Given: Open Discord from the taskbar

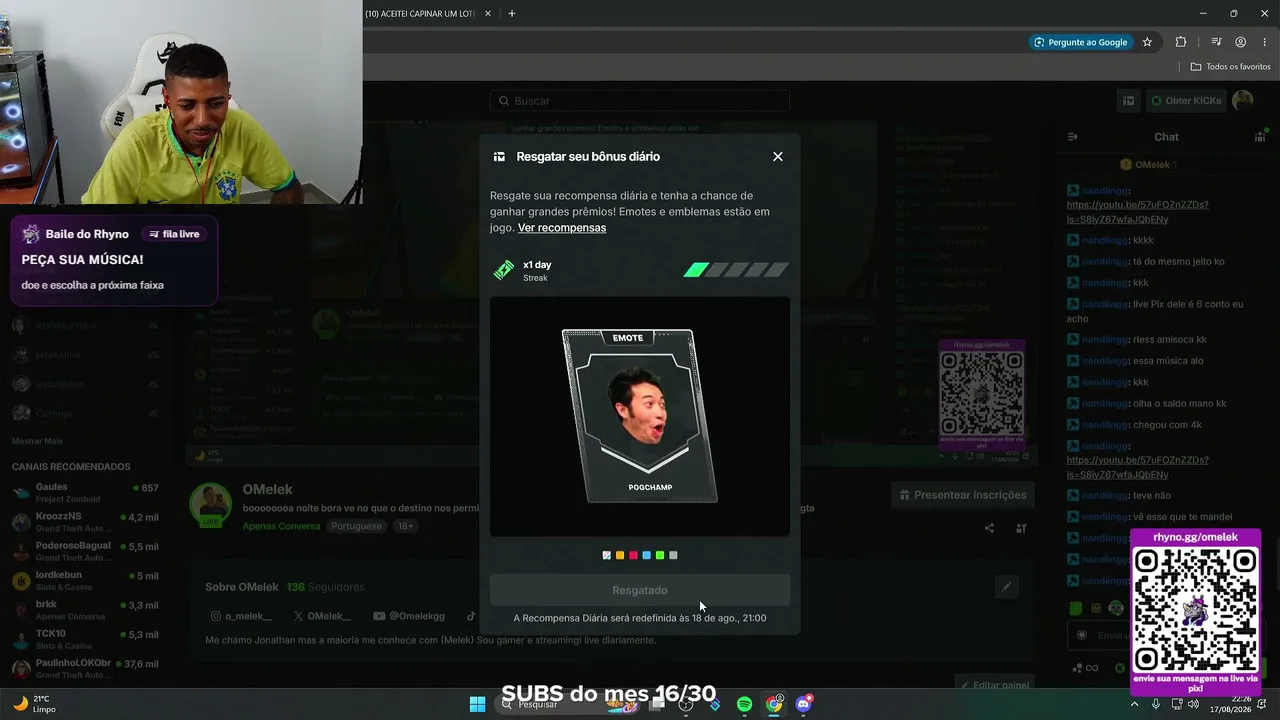Looking at the screenshot, I should point(804,704).
